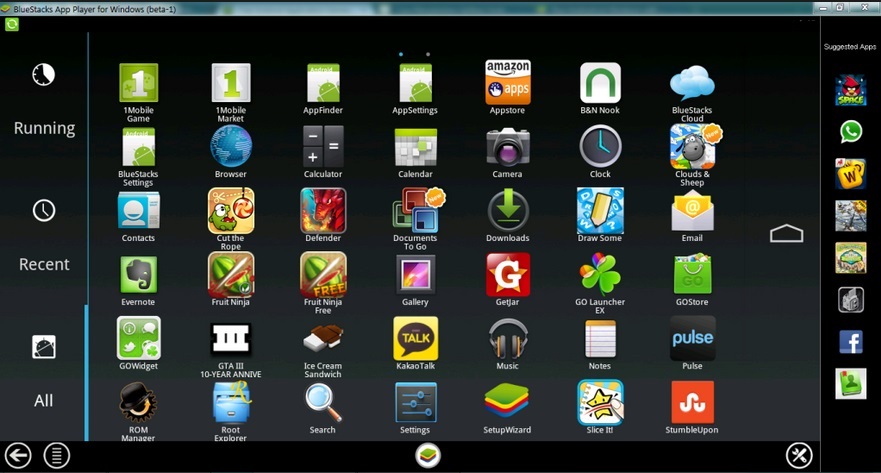Open the Music app
This screenshot has width=881, height=473.
coord(507,338)
